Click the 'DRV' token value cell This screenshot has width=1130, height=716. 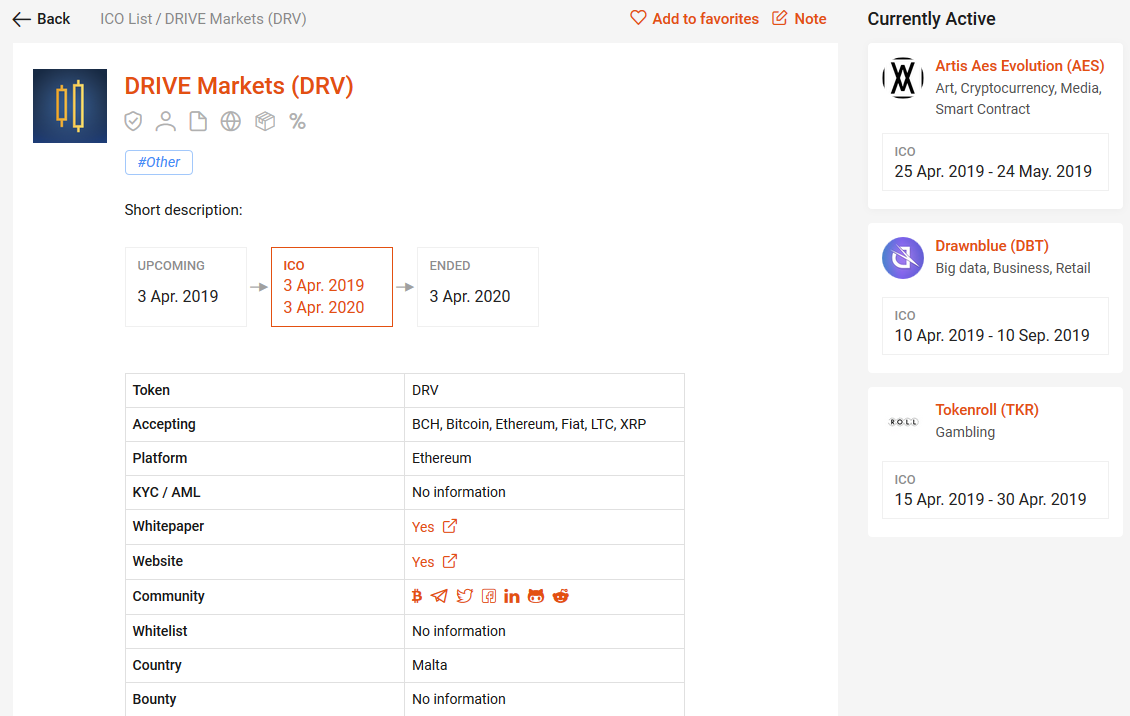pyautogui.click(x=544, y=390)
